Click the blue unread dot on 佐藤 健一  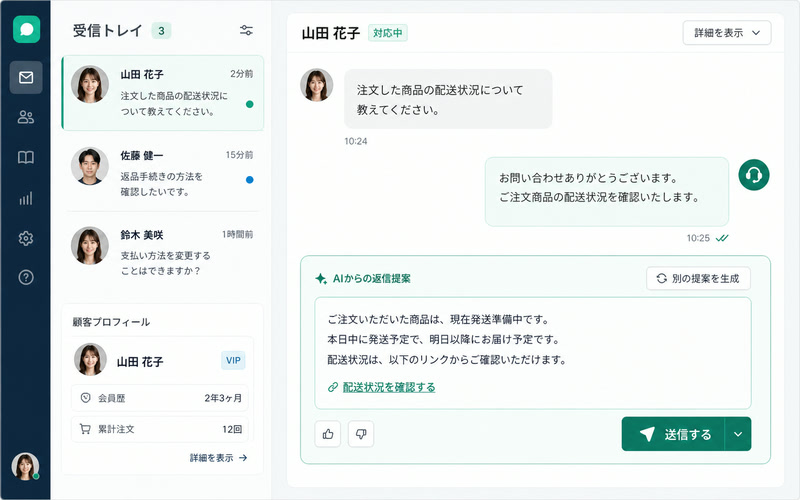tap(249, 180)
